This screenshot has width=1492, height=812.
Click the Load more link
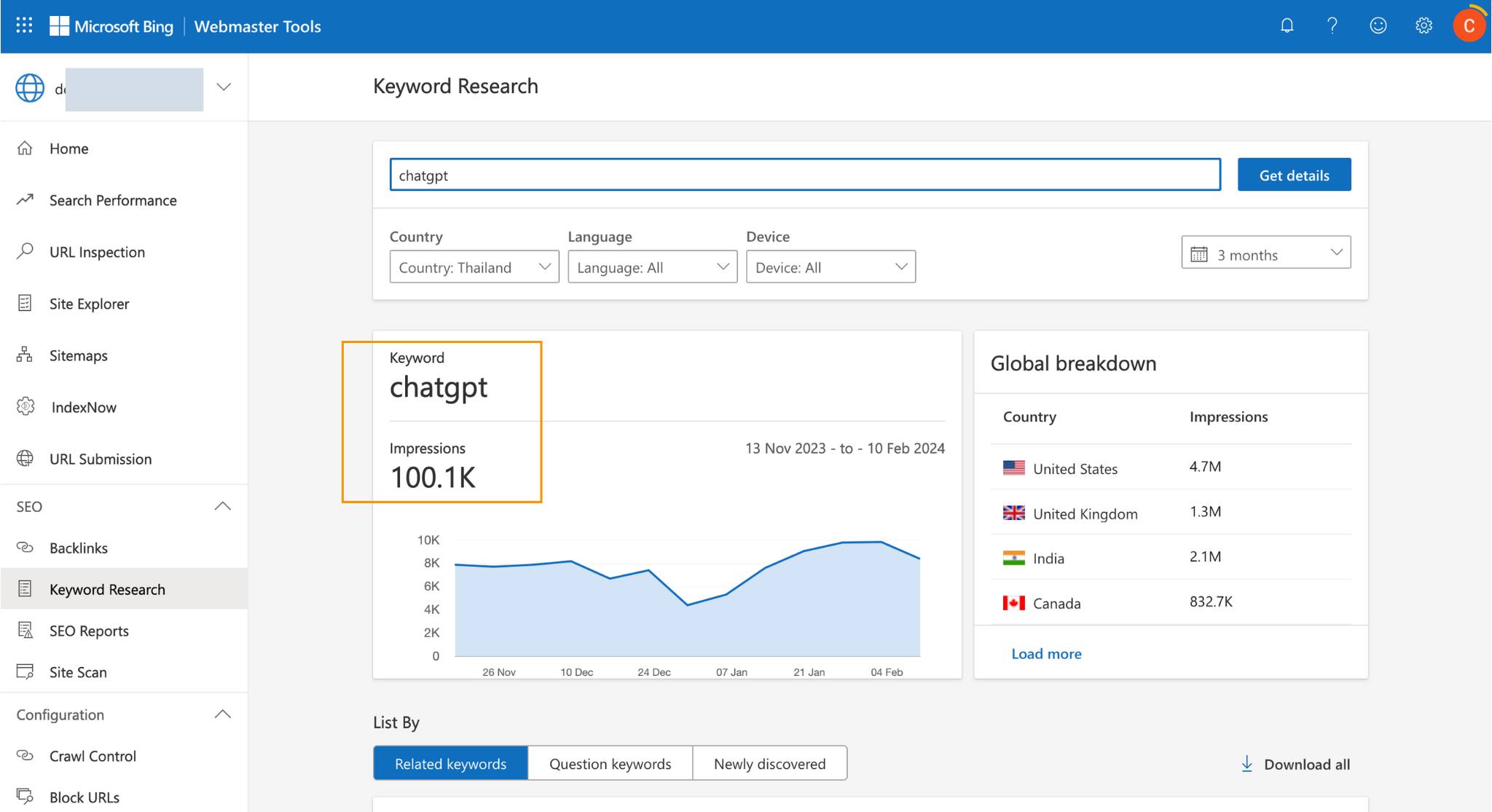click(x=1046, y=653)
